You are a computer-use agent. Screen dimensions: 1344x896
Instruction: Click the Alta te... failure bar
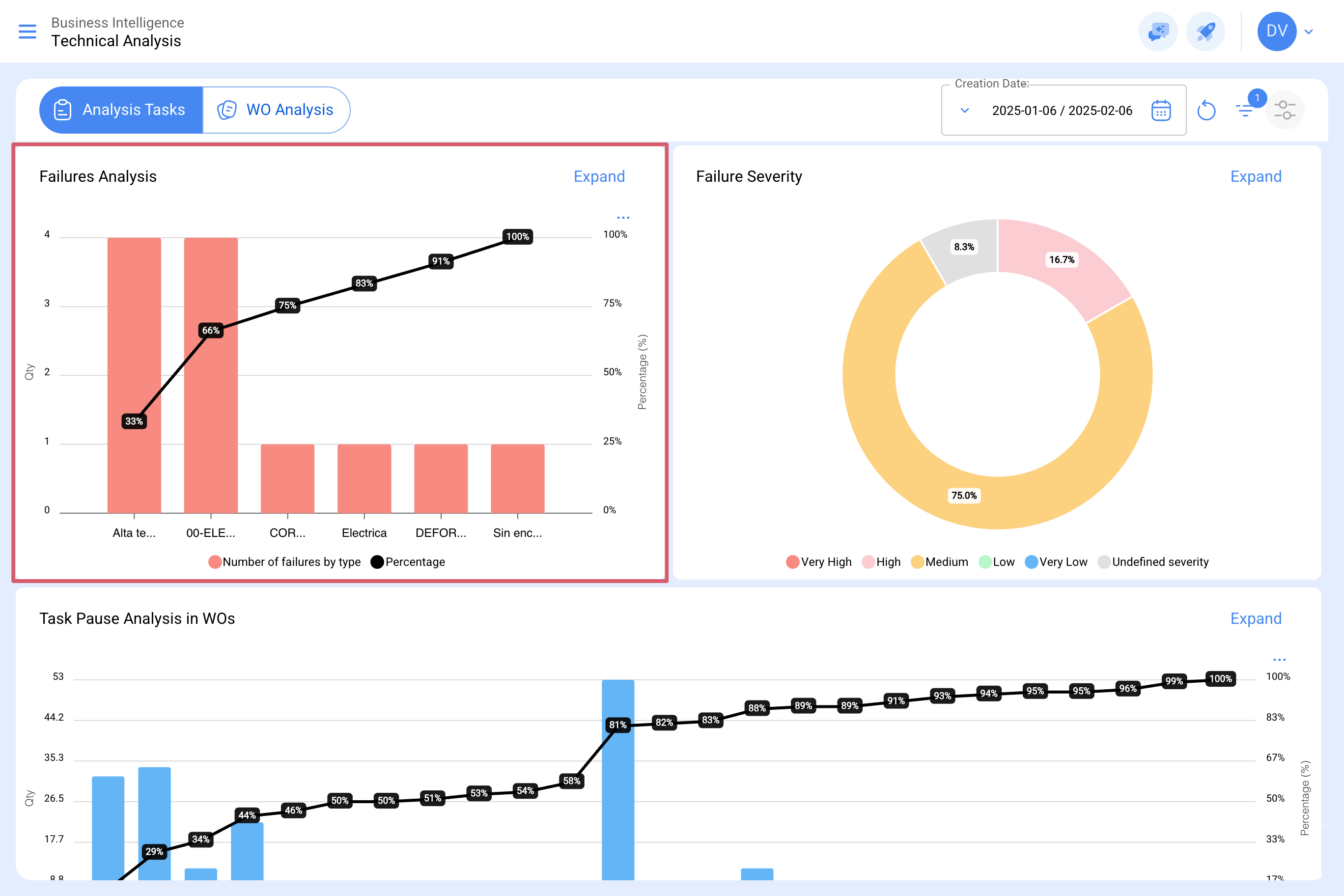[x=134, y=375]
